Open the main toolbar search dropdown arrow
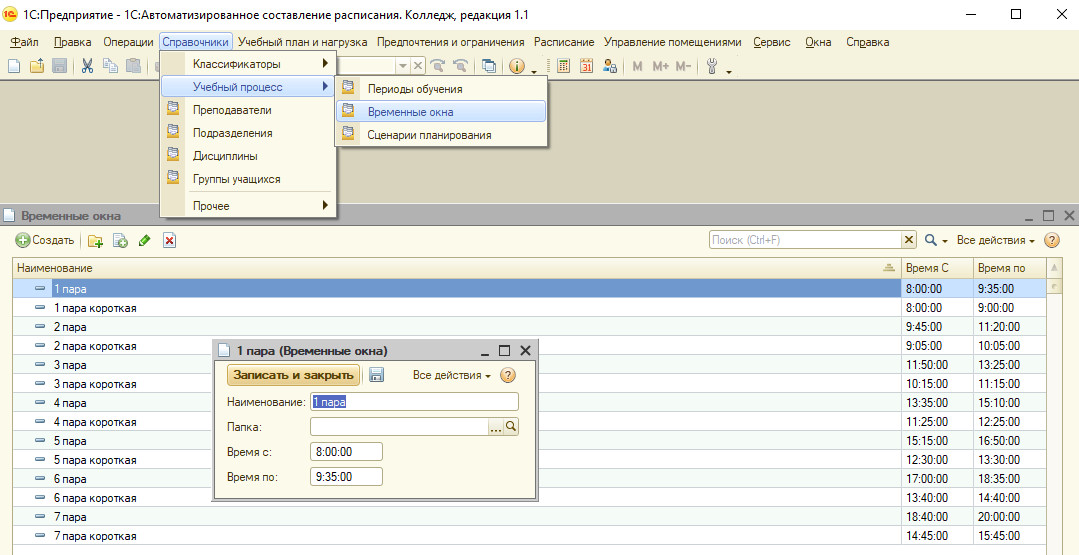 [x=403, y=66]
